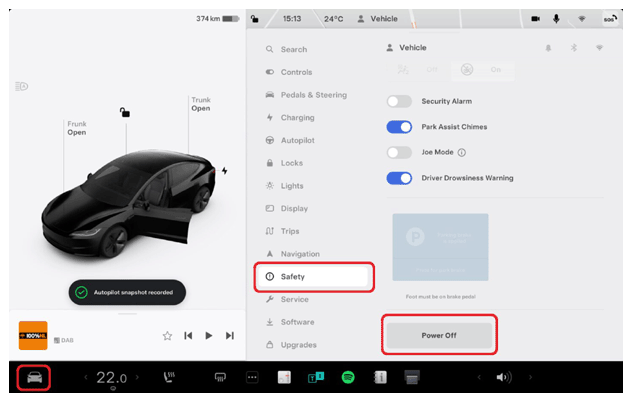This screenshot has width=632, height=402.
Task: Tap the notifications bell icon
Action: [548, 48]
